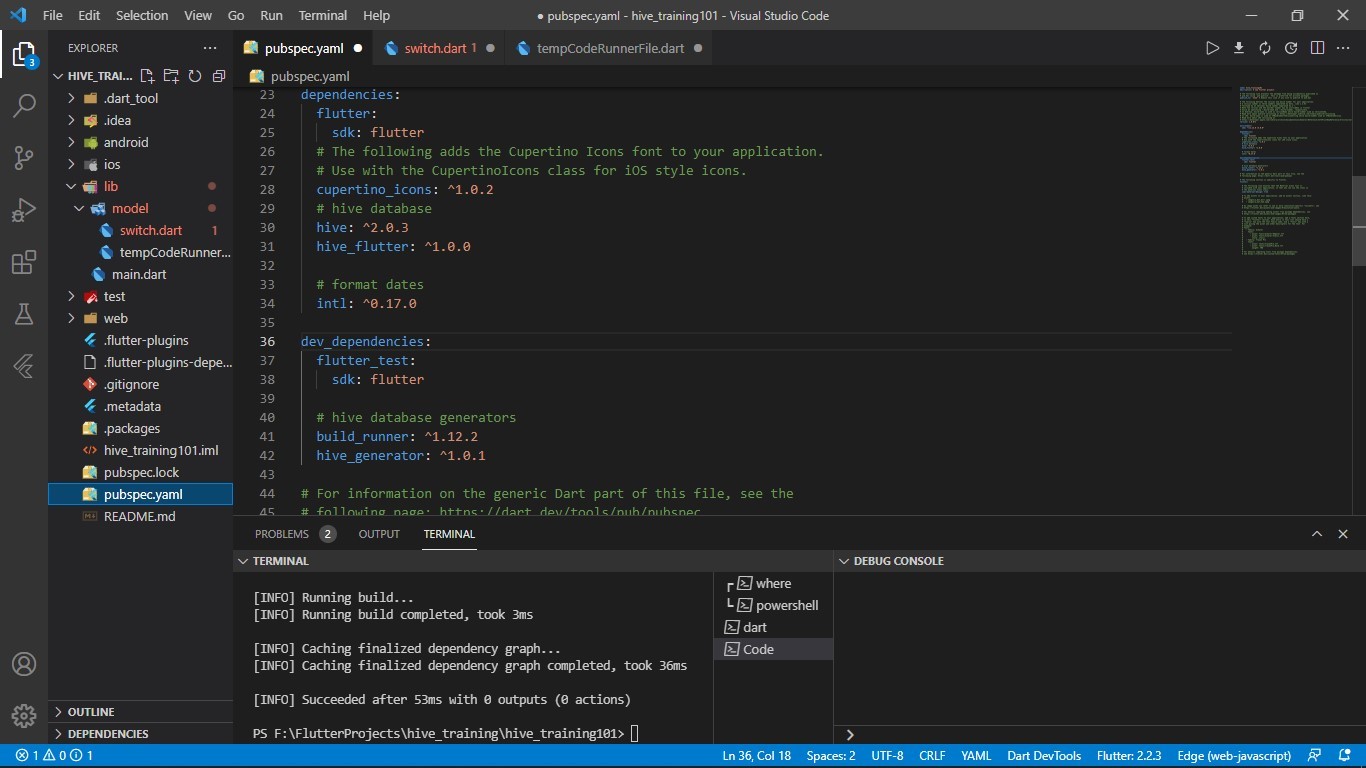Open the Source Control view
Viewport: 1366px width, 768px height.
click(24, 157)
